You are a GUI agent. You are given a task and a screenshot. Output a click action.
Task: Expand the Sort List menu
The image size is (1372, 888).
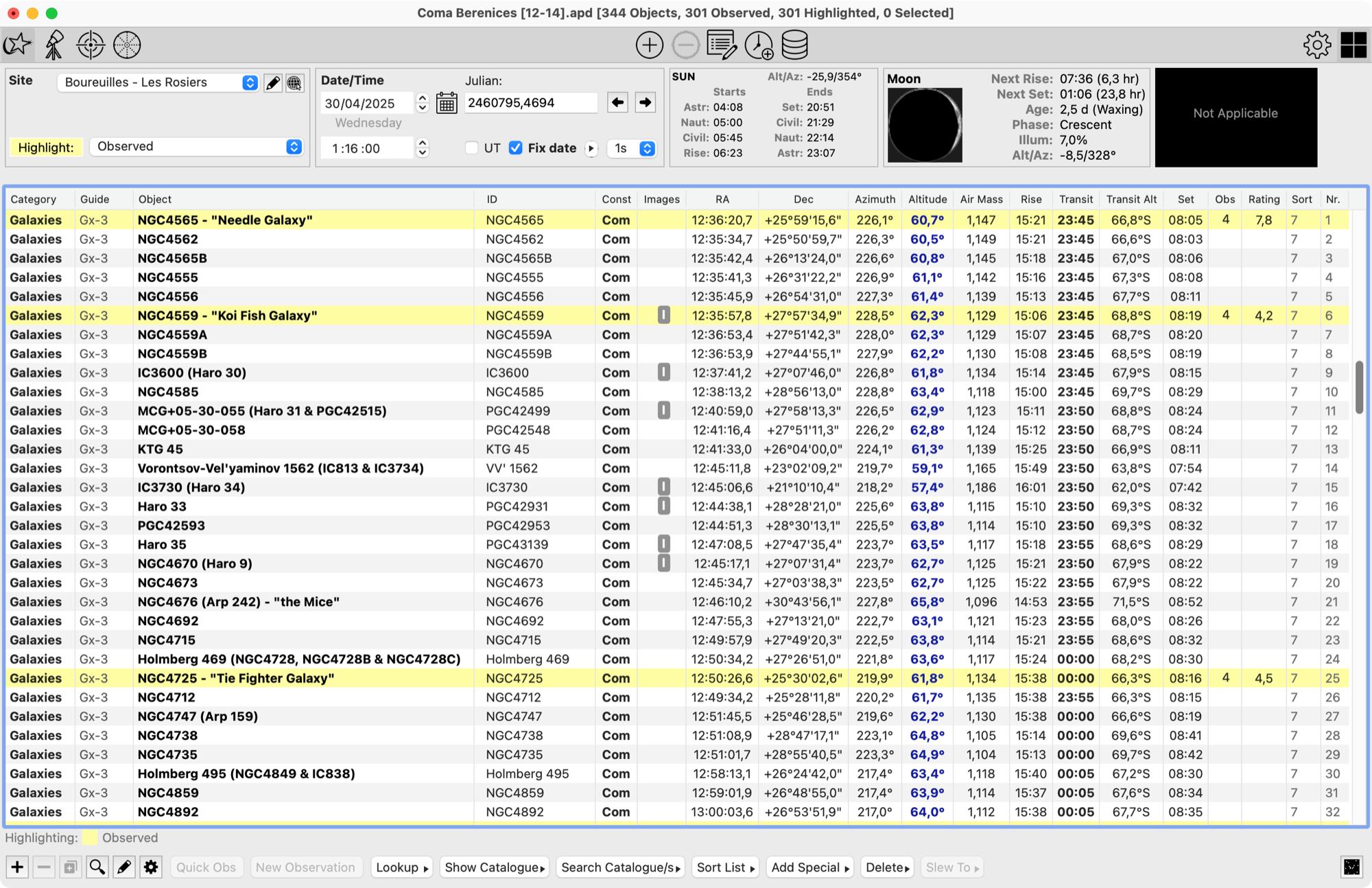726,867
